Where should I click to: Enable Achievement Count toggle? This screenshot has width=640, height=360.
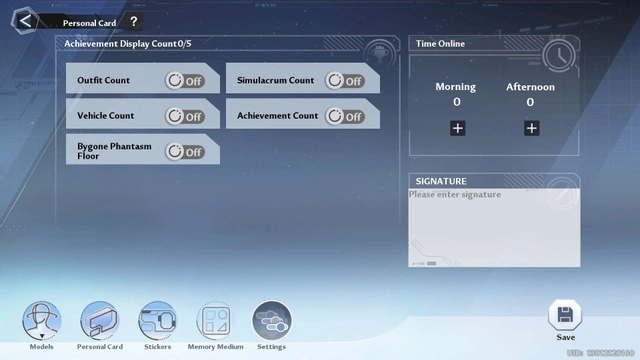click(345, 116)
